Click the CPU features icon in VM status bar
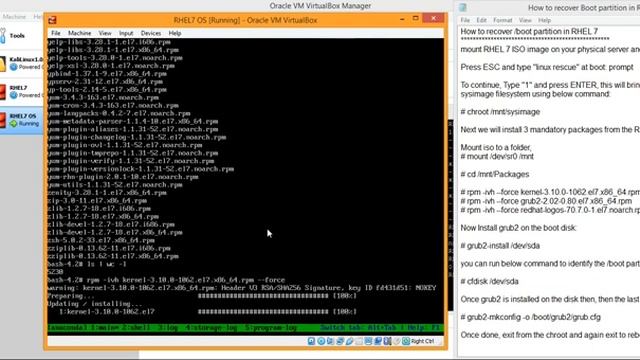 point(387,341)
